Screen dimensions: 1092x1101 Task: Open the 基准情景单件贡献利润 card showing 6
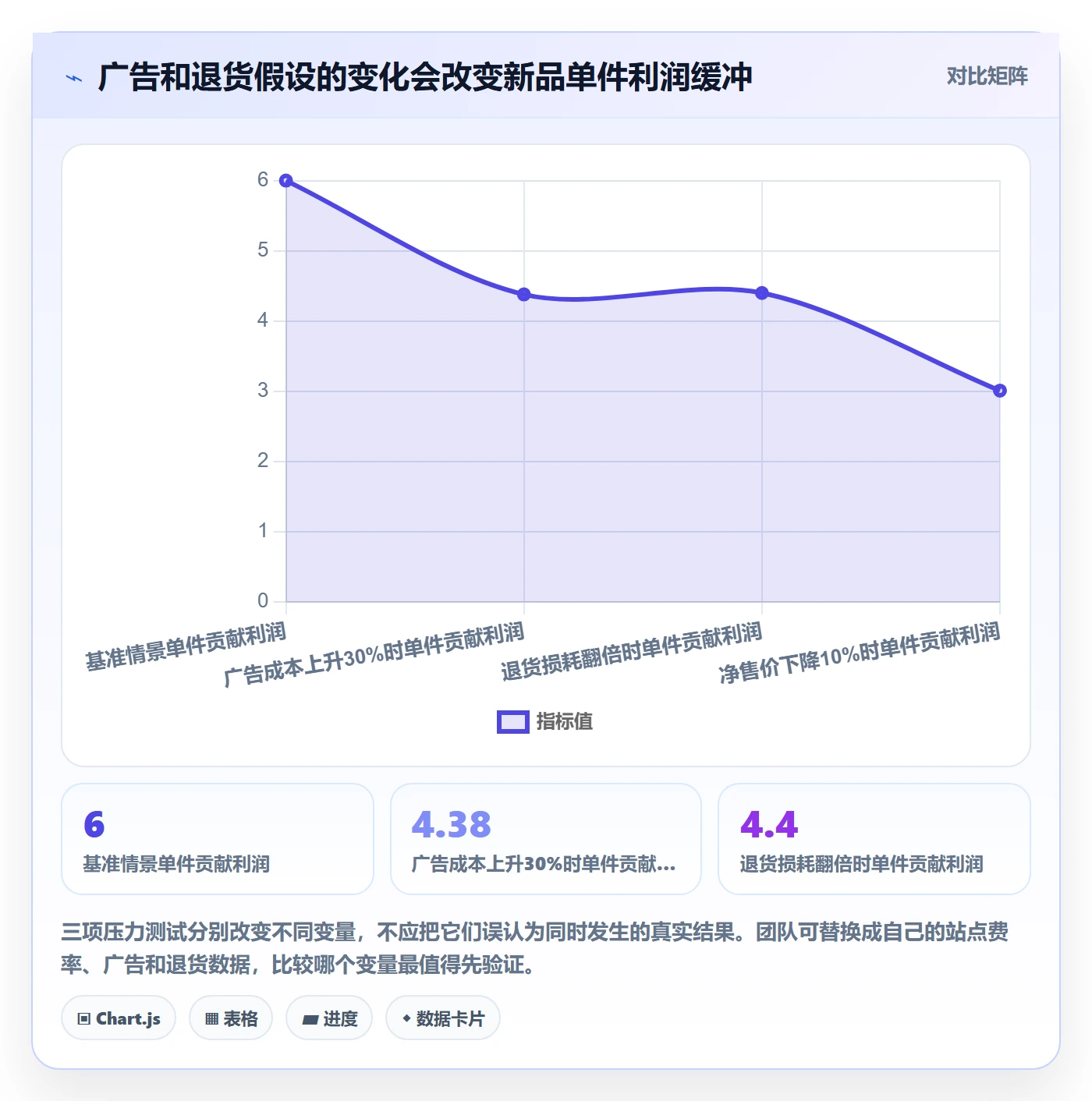tap(218, 839)
